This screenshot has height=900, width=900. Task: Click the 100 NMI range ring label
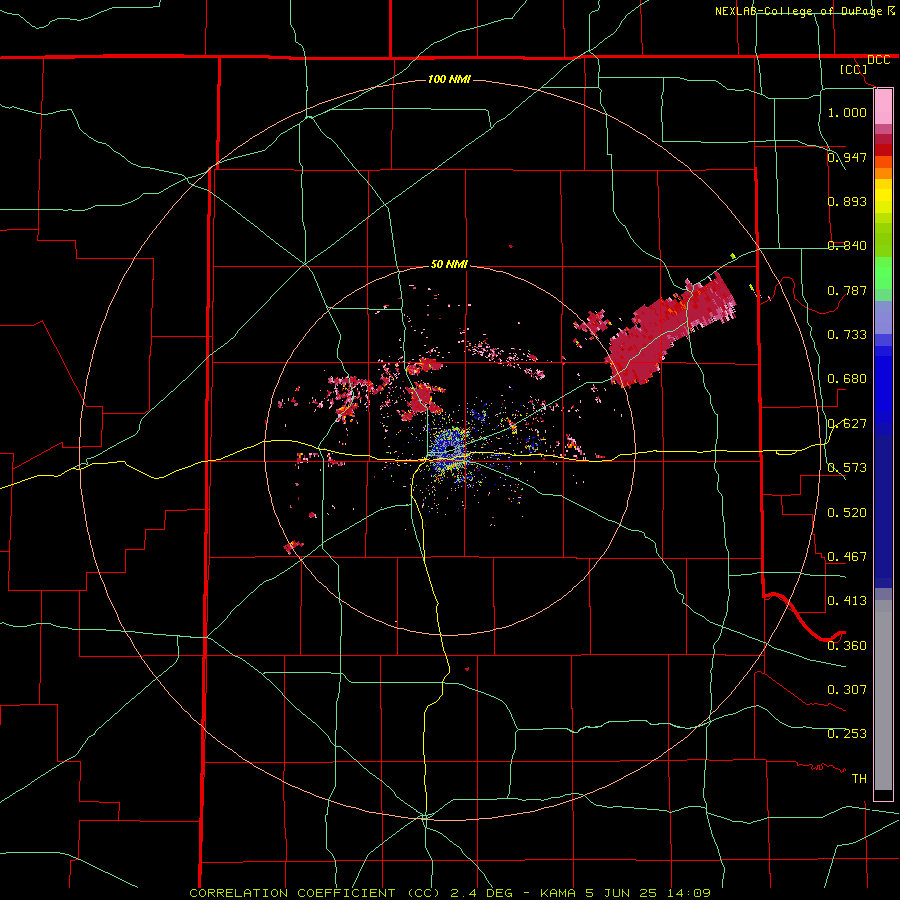coord(449,79)
